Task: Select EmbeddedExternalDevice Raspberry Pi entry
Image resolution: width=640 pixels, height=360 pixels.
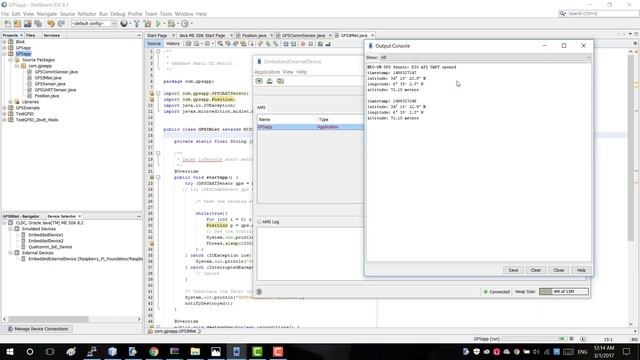Action: click(85, 259)
